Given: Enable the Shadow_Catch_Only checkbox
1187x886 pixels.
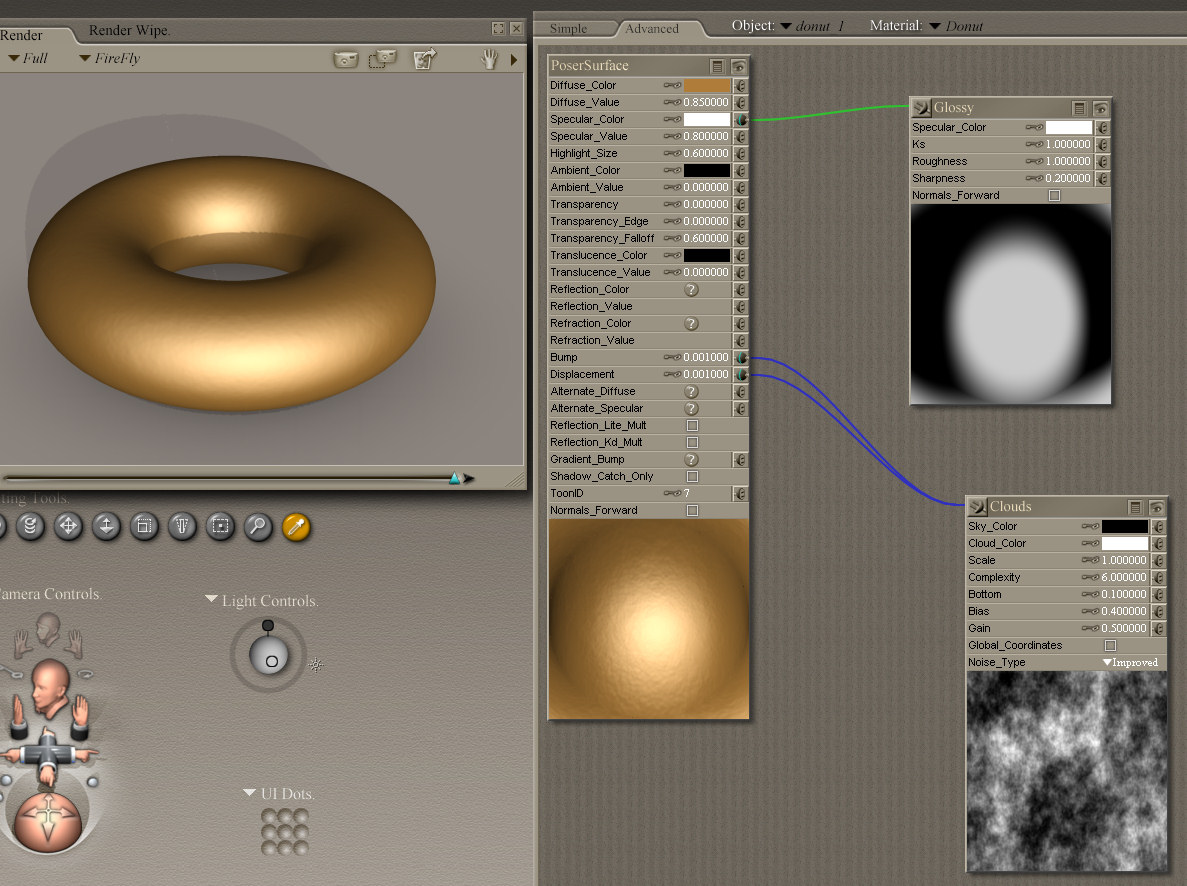Looking at the screenshot, I should tap(692, 477).
